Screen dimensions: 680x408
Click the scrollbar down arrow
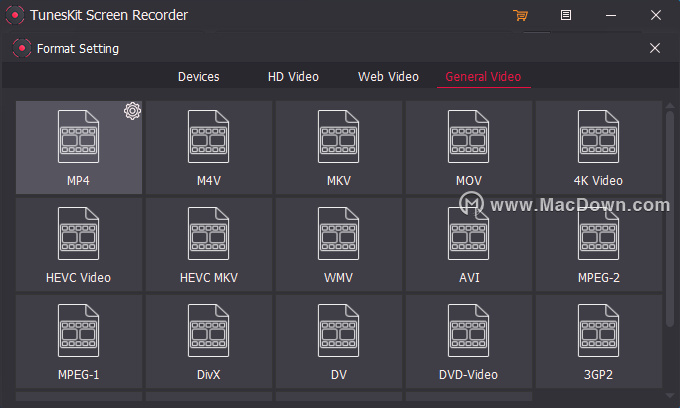(x=670, y=395)
